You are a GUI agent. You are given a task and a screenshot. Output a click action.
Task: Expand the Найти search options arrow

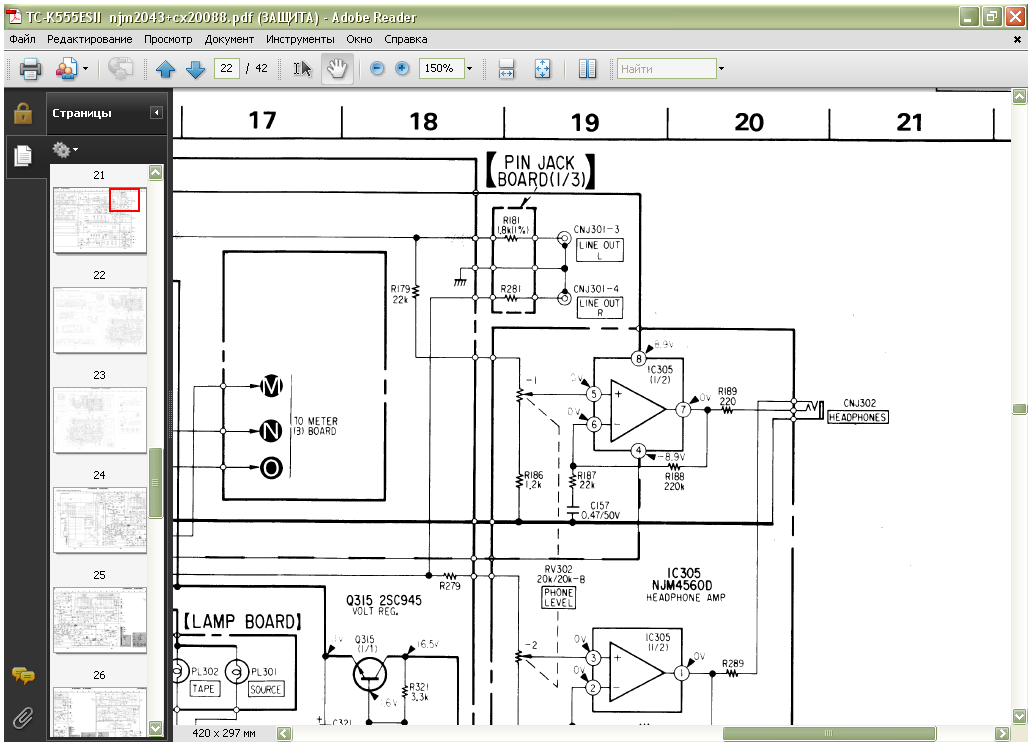click(721, 68)
